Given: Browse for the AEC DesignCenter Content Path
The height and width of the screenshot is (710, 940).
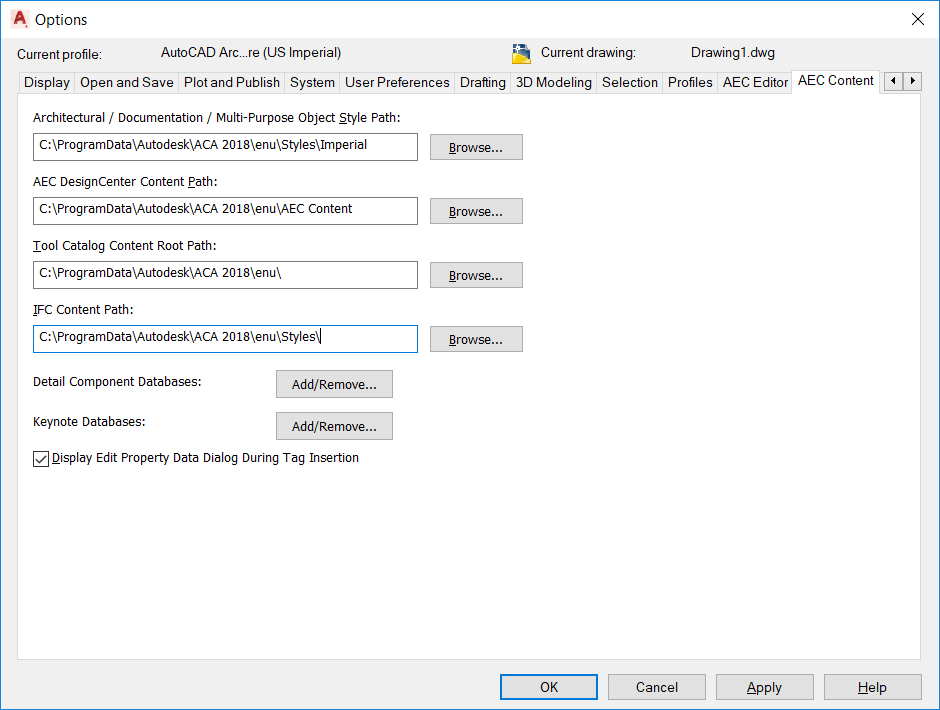Looking at the screenshot, I should coord(475,210).
